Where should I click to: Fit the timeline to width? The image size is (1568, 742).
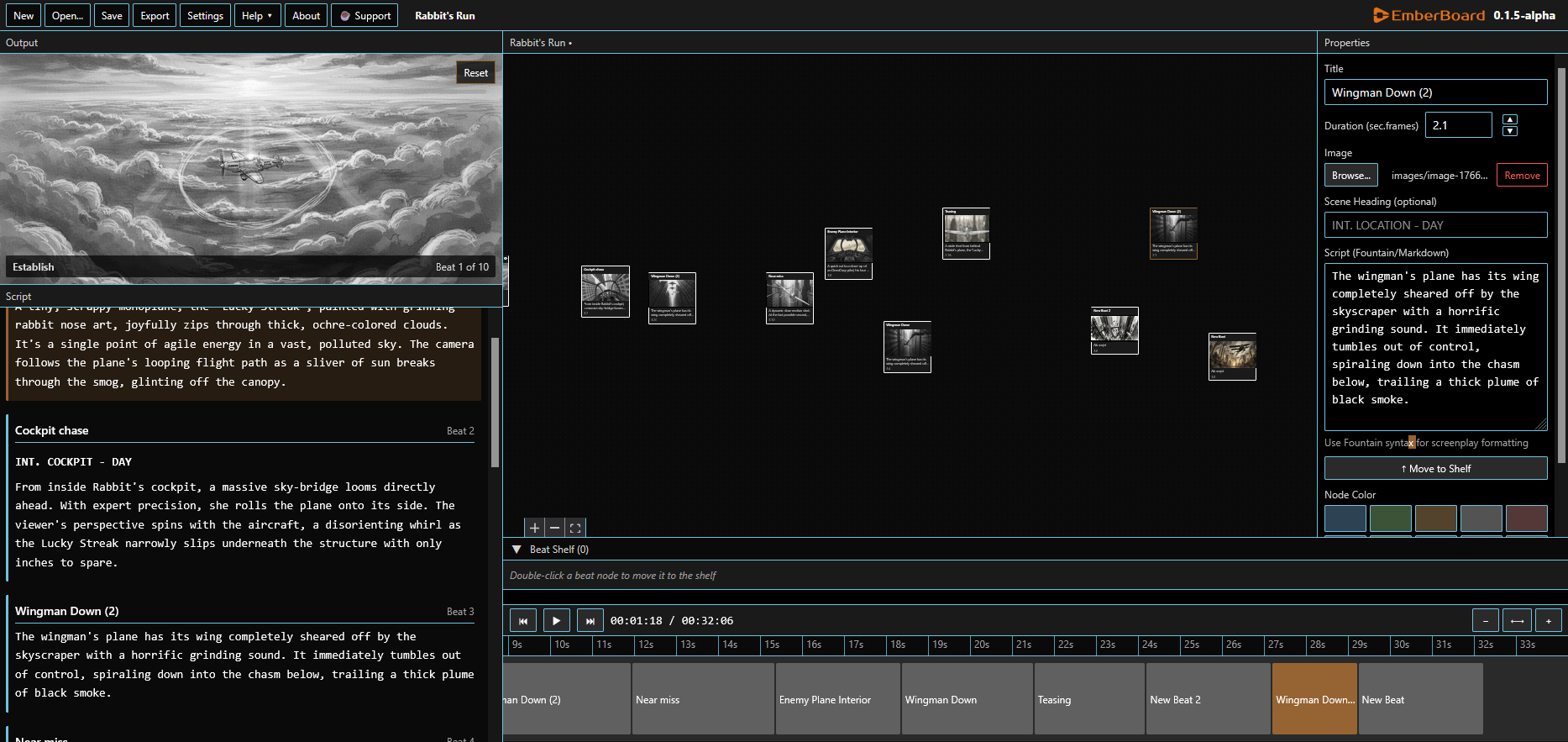click(1517, 621)
